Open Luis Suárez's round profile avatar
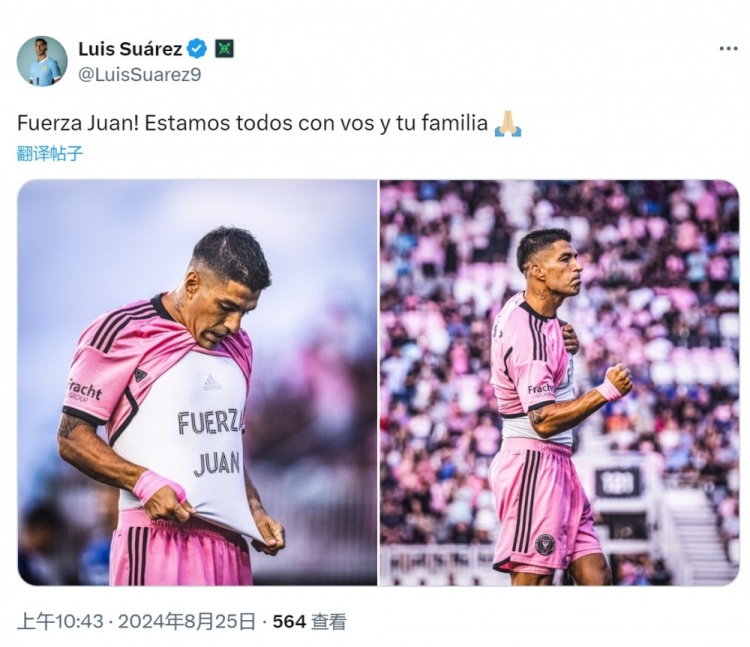 42,61
